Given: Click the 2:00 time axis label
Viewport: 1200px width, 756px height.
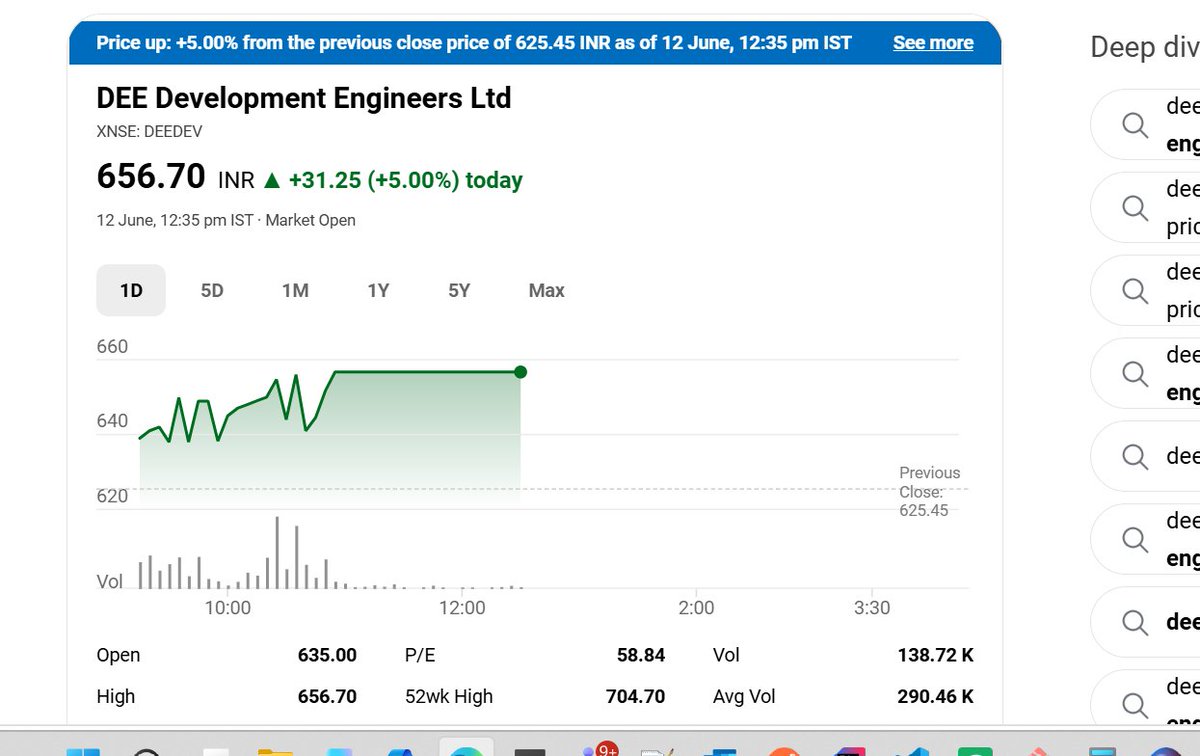Looking at the screenshot, I should (696, 608).
